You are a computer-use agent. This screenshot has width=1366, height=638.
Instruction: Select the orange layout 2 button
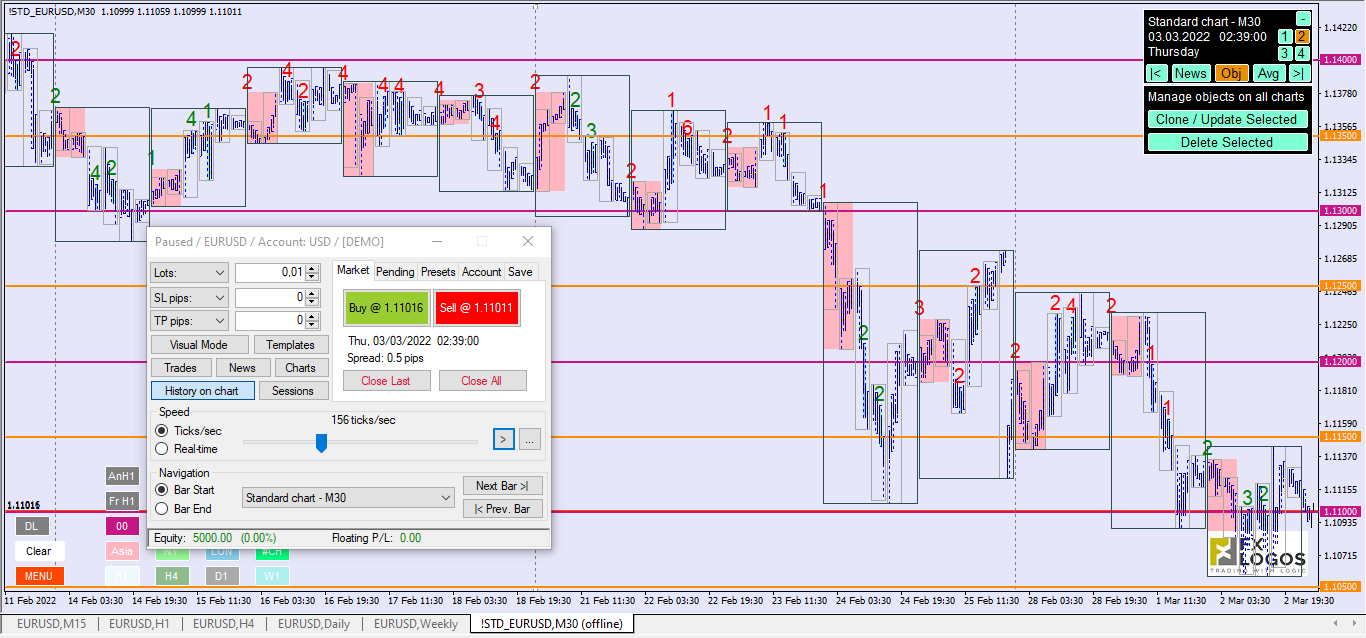[x=1302, y=36]
